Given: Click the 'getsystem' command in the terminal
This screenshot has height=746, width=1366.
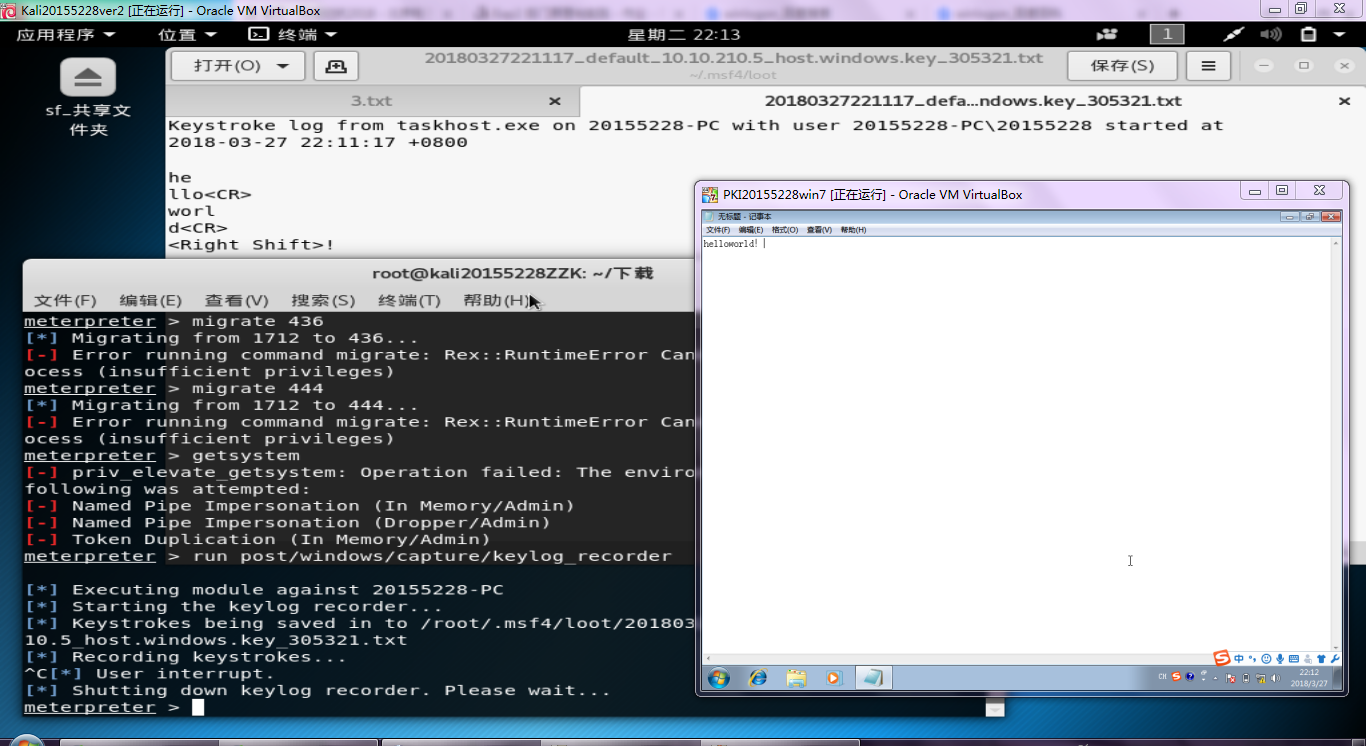Looking at the screenshot, I should (x=245, y=455).
